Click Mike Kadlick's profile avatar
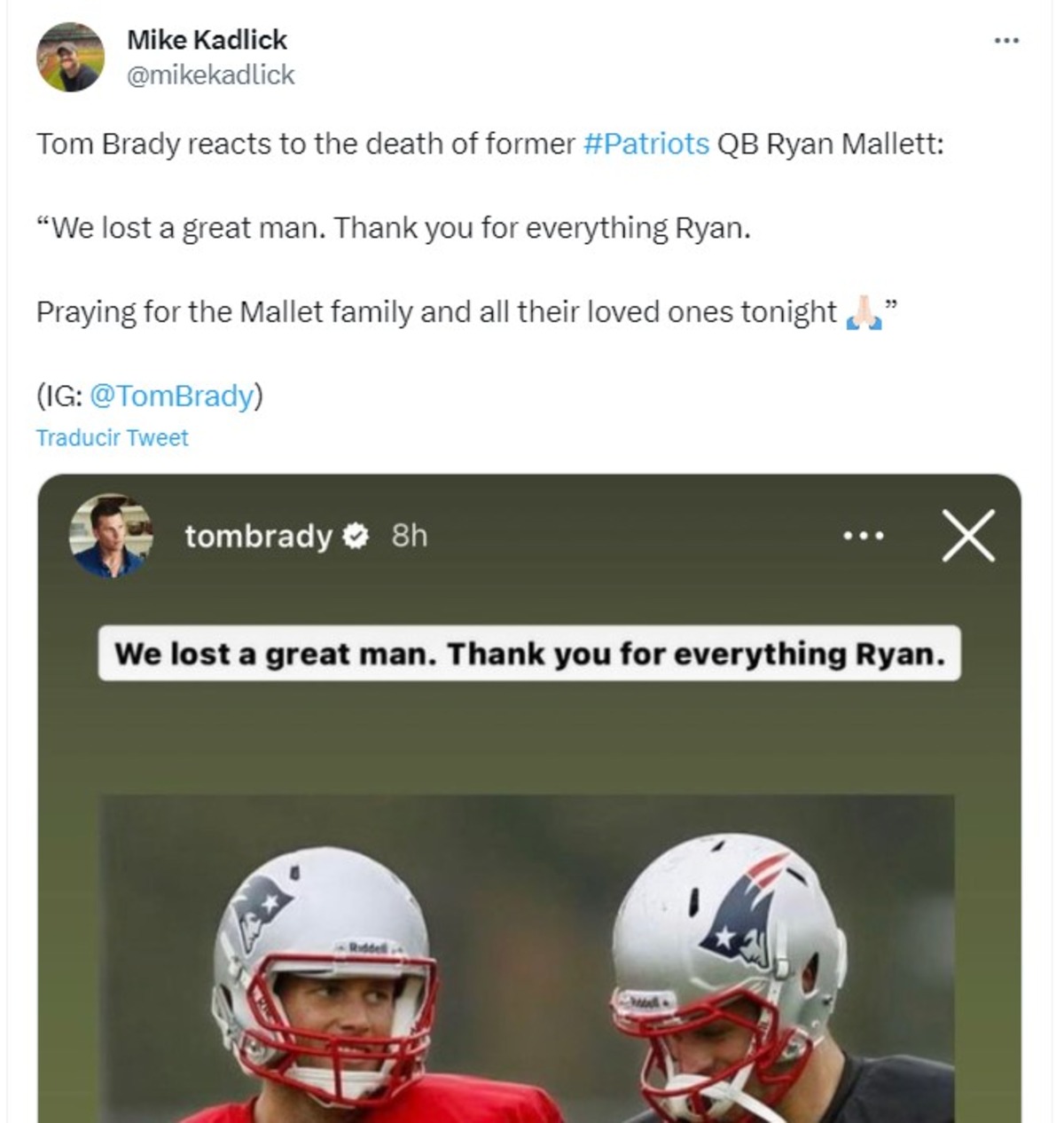 [x=70, y=57]
